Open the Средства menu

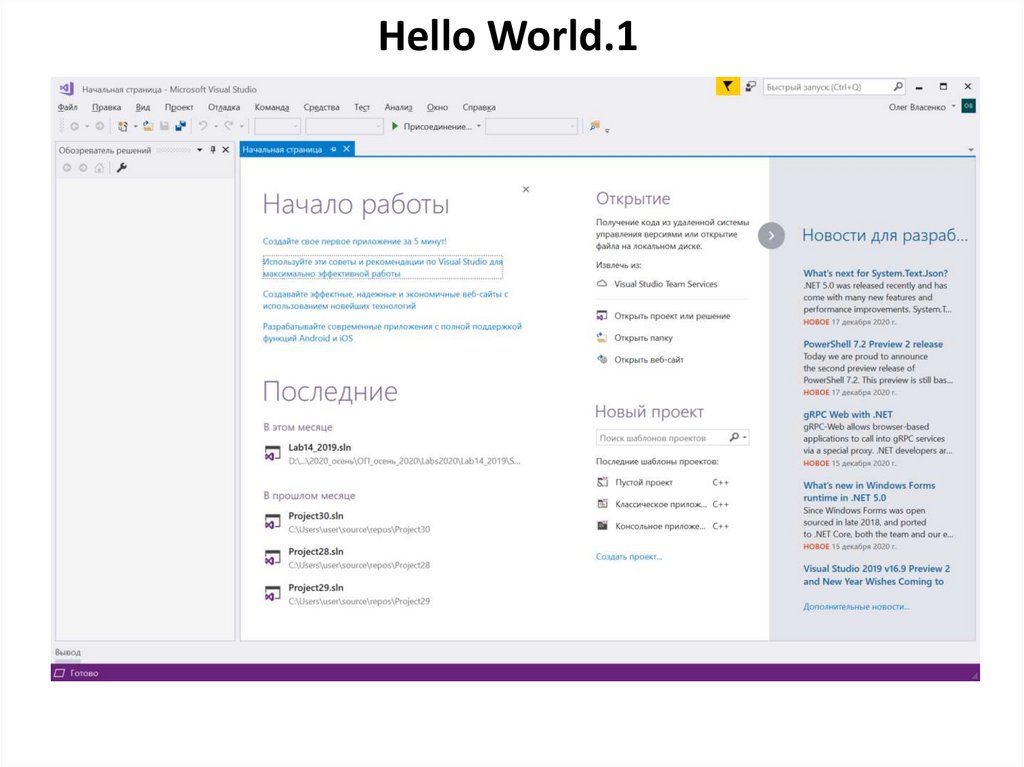321,107
